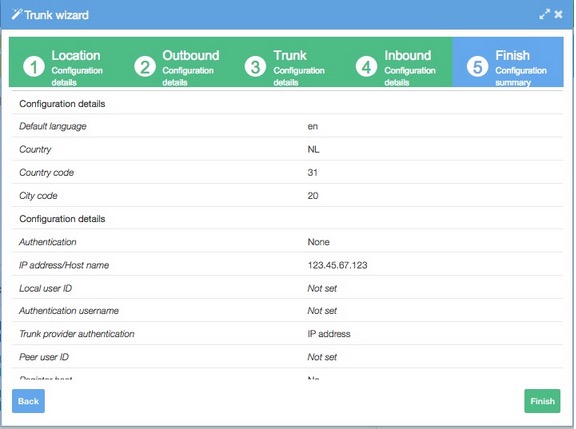
Task: Click step number 4 circle for Inbound
Action: (366, 67)
